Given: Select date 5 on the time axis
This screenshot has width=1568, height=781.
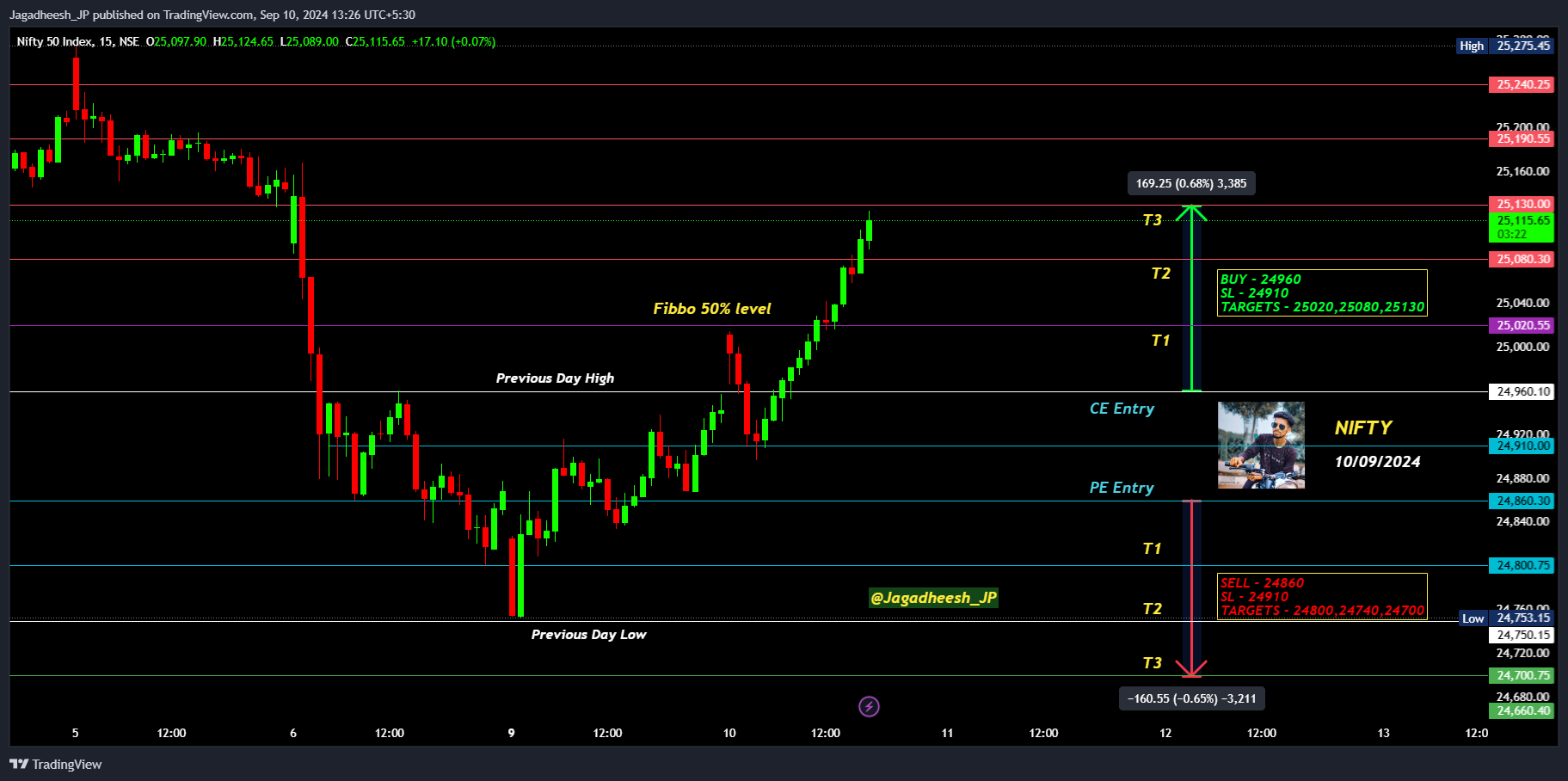Looking at the screenshot, I should [75, 733].
